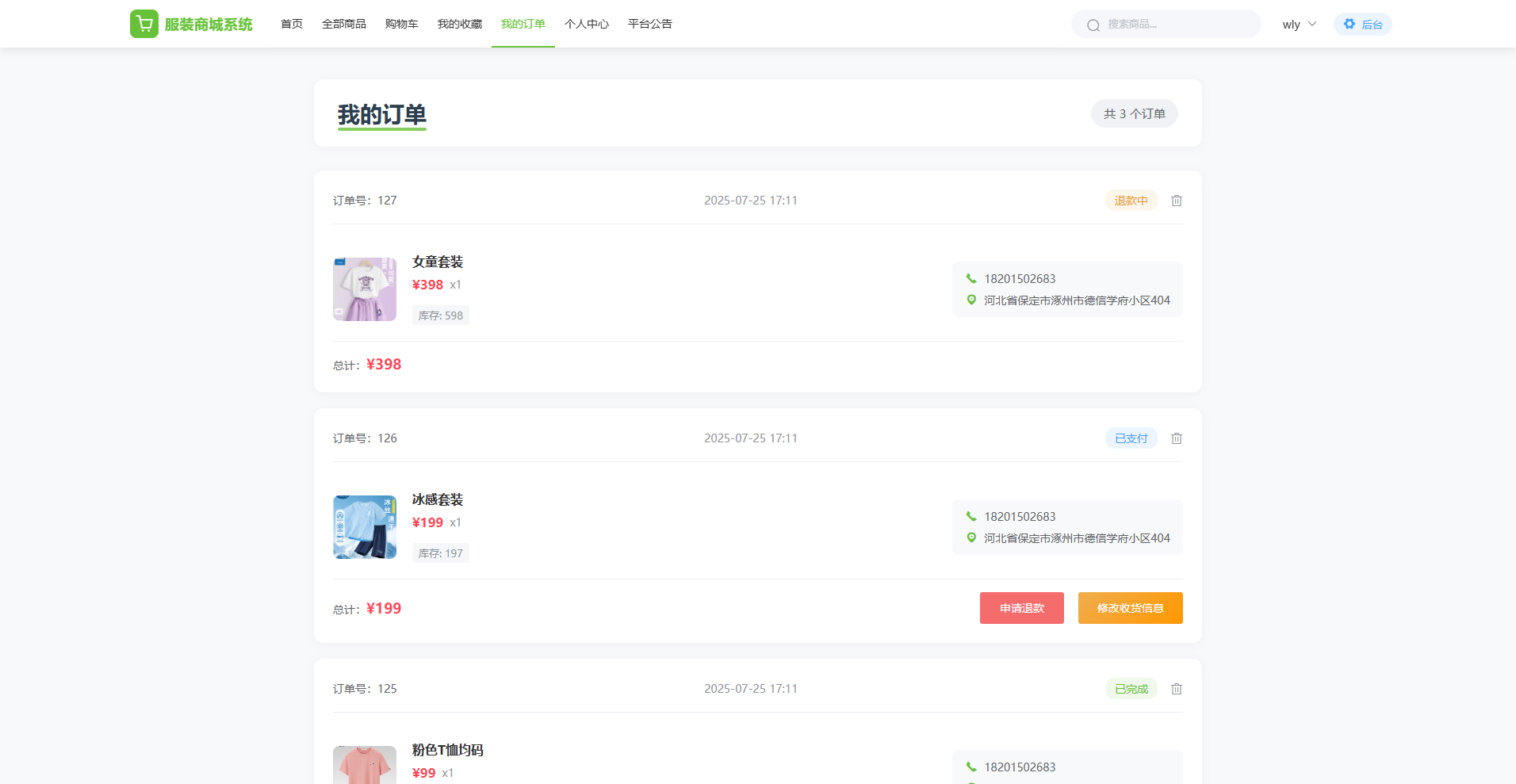Viewport: 1516px width, 784px height.
Task: Click location pin icon in order 126
Action: coord(971,537)
